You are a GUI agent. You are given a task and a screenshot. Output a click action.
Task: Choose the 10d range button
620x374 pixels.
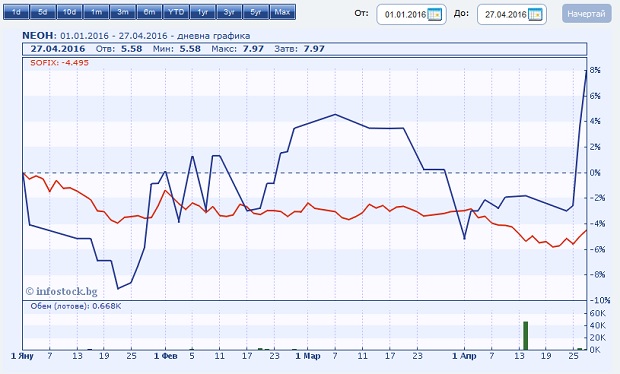coord(70,12)
